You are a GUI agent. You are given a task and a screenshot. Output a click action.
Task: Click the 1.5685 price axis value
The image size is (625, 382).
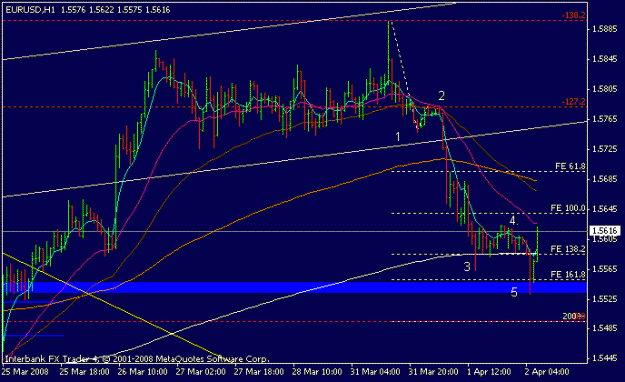(x=605, y=179)
